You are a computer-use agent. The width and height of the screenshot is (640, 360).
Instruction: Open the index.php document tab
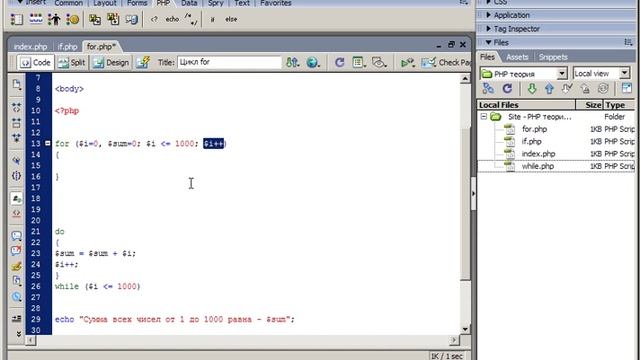click(x=30, y=47)
